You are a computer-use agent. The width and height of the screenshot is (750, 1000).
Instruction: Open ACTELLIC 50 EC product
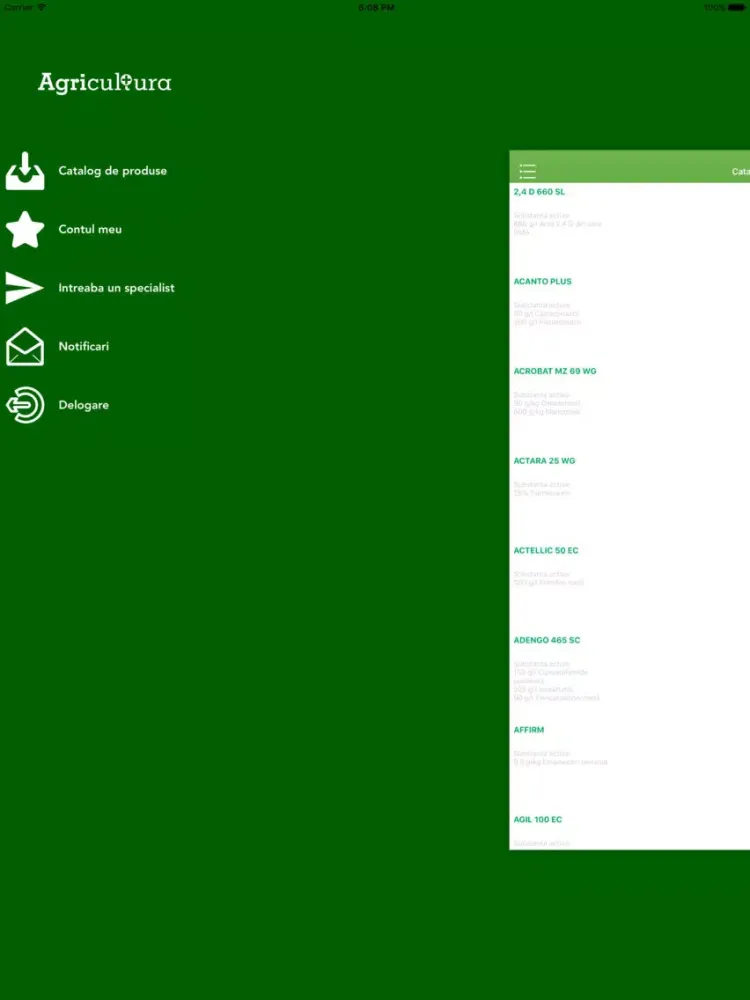546,551
